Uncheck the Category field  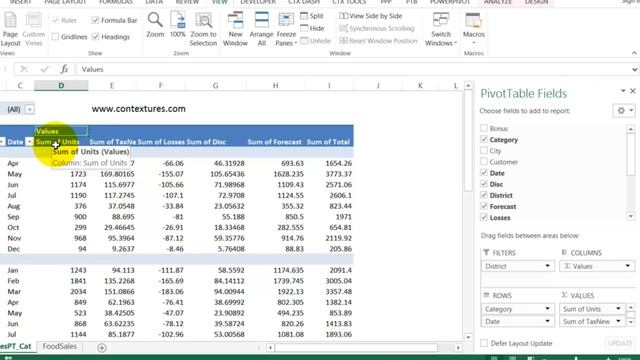pos(484,139)
